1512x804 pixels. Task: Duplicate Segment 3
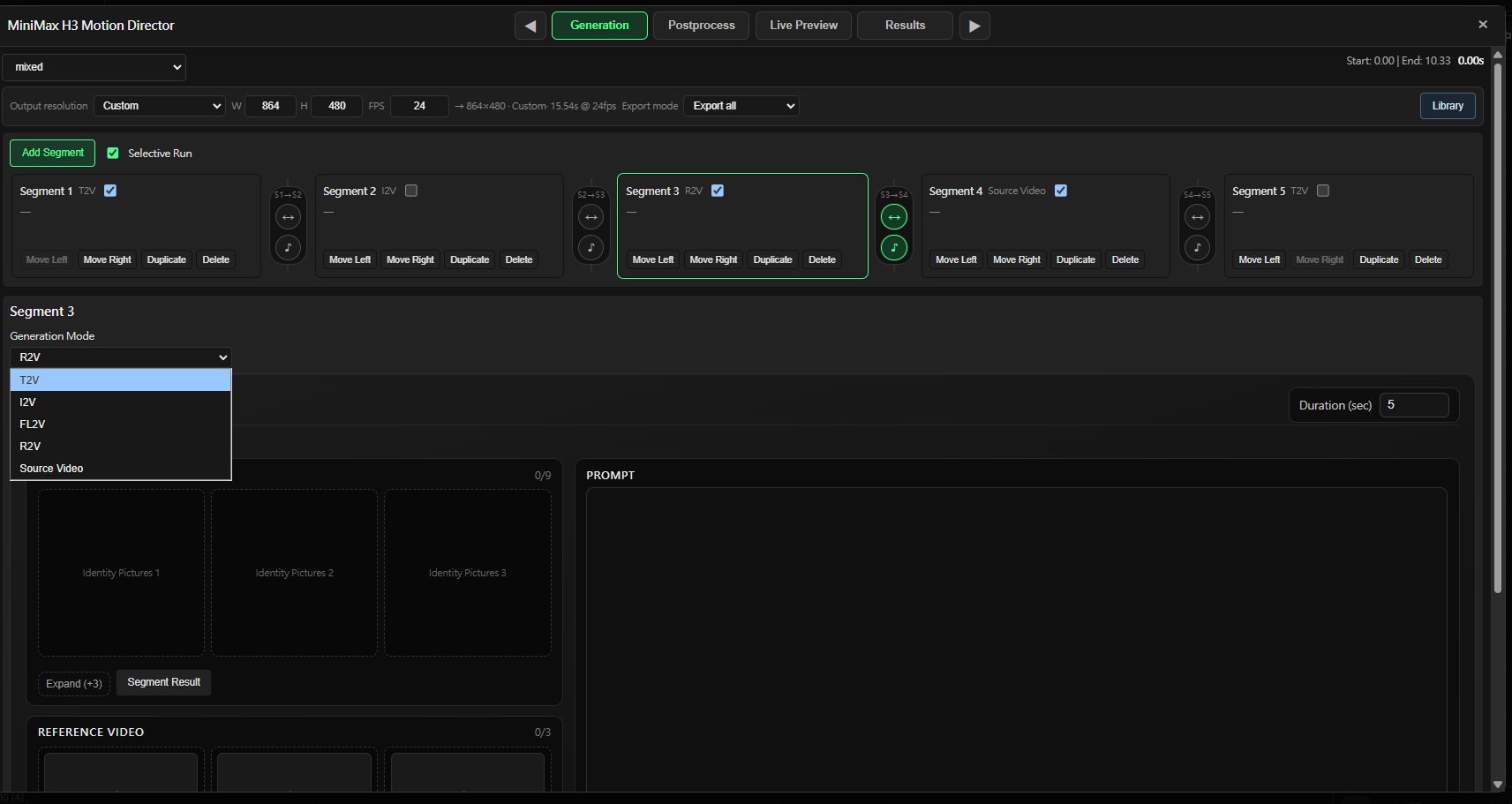pyautogui.click(x=773, y=259)
